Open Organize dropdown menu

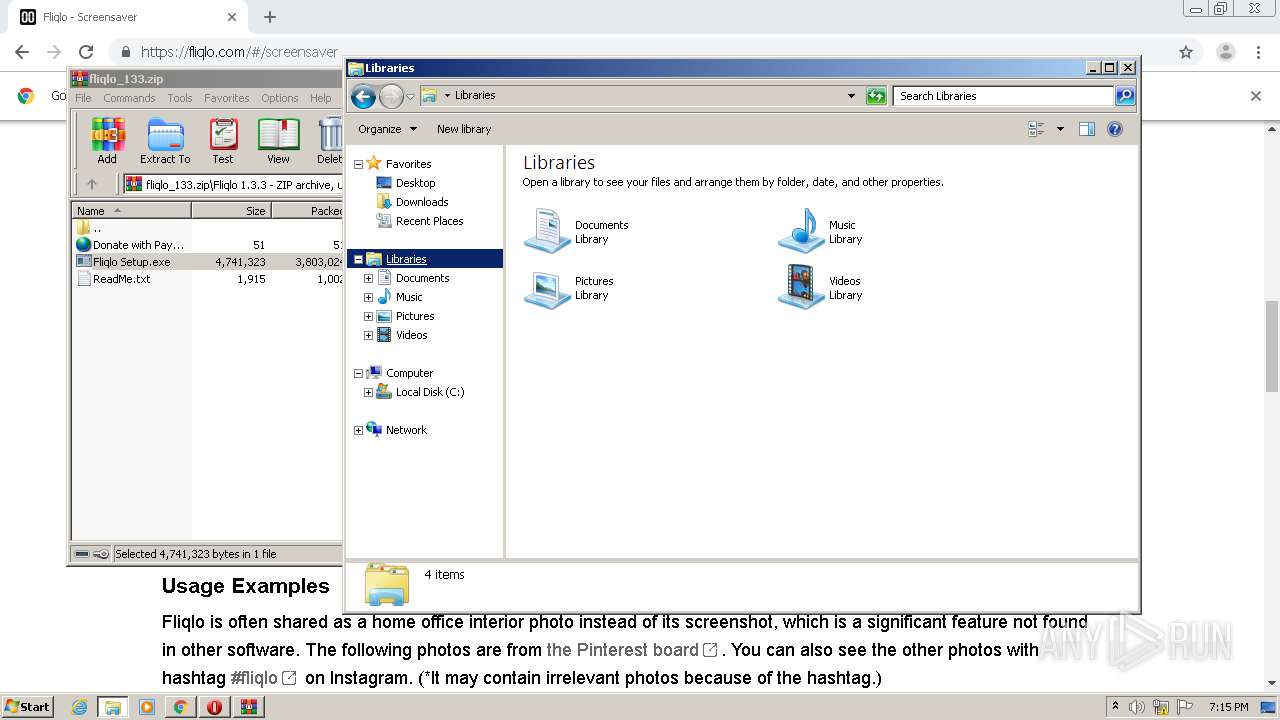pyautogui.click(x=387, y=129)
